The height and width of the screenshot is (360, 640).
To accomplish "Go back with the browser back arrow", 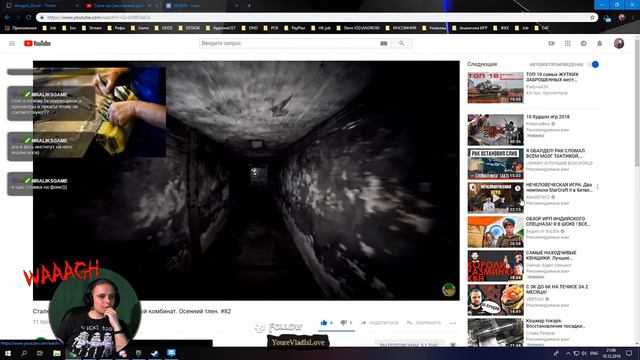I will [x=7, y=18].
